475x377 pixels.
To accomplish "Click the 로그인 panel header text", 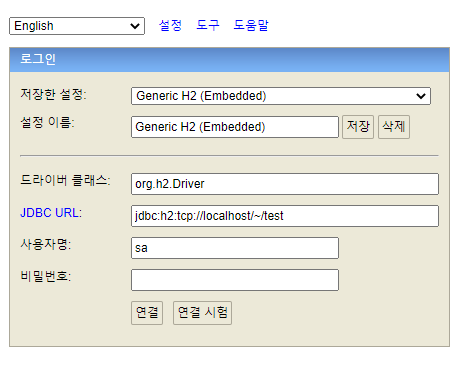I will point(38,59).
